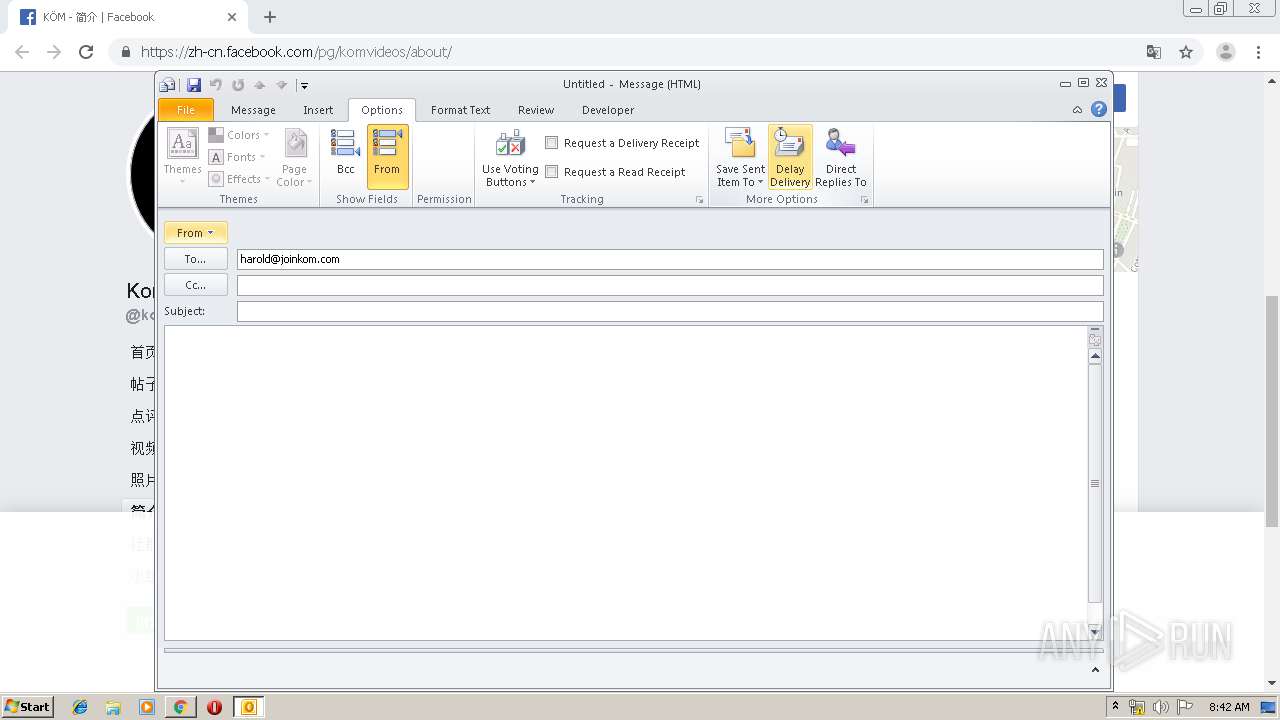
Task: Minimize the ribbon with the caret
Action: (x=1077, y=110)
